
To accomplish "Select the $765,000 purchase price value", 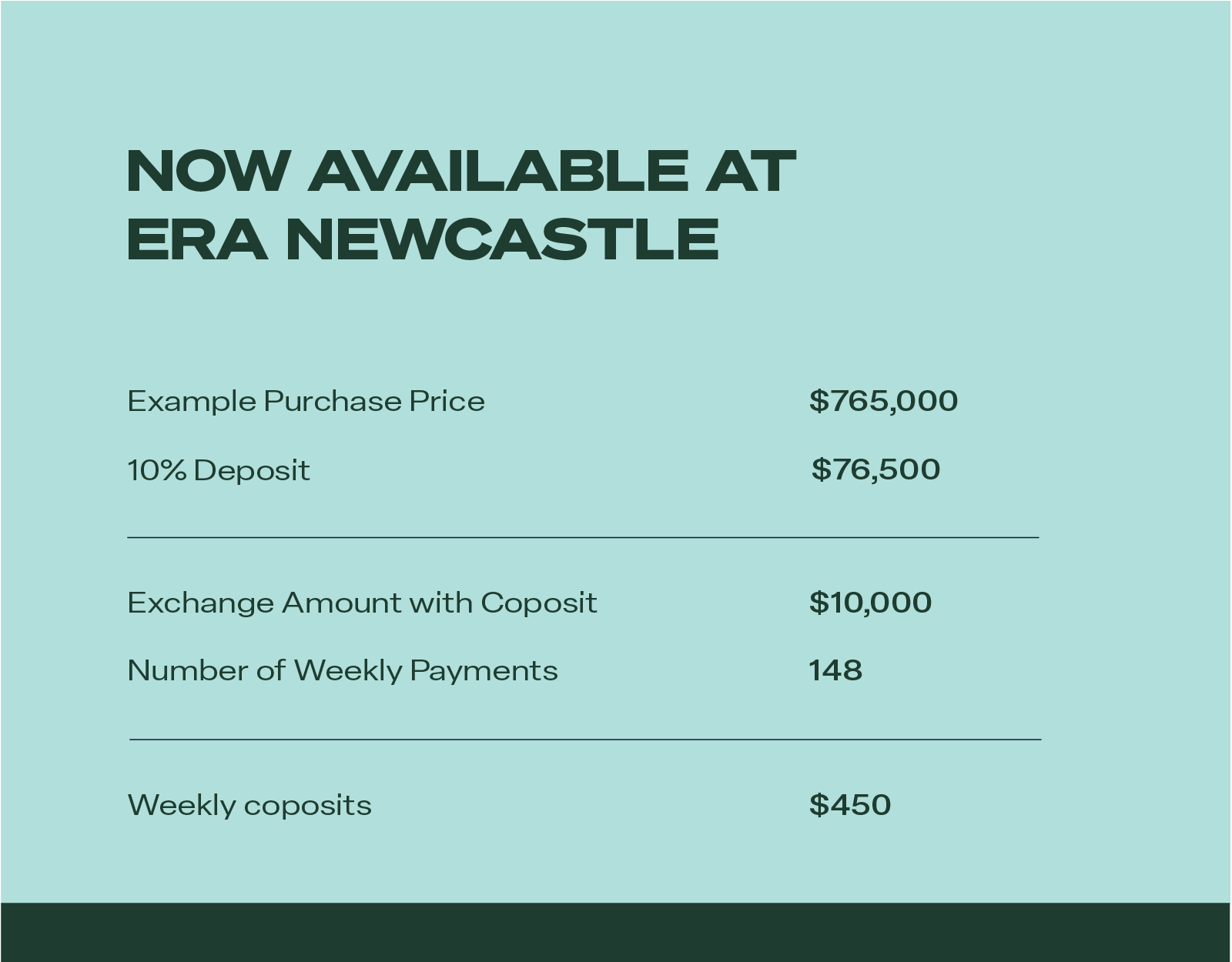I will [x=883, y=401].
